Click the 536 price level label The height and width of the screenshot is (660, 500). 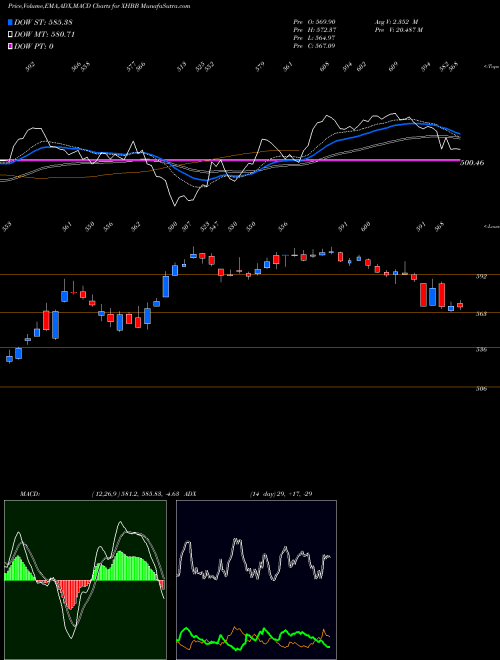[481, 349]
